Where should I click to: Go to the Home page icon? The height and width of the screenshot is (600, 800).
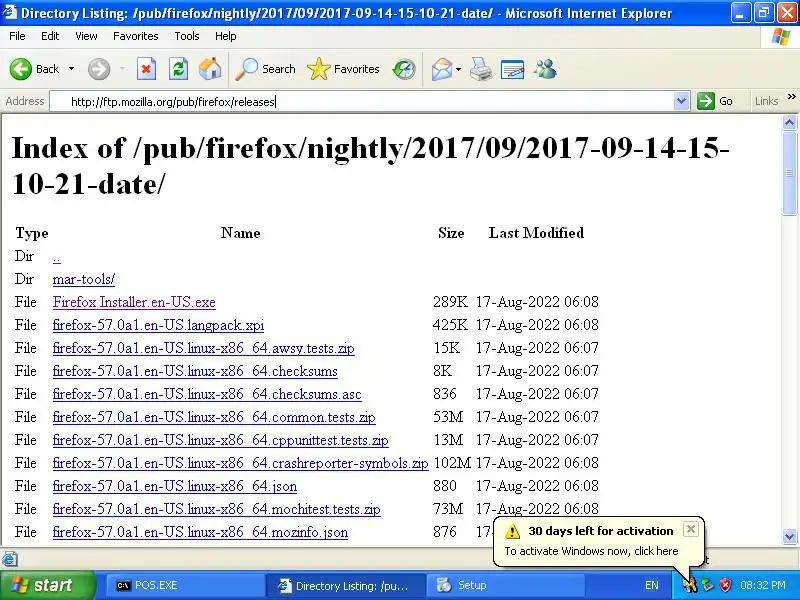(x=210, y=69)
